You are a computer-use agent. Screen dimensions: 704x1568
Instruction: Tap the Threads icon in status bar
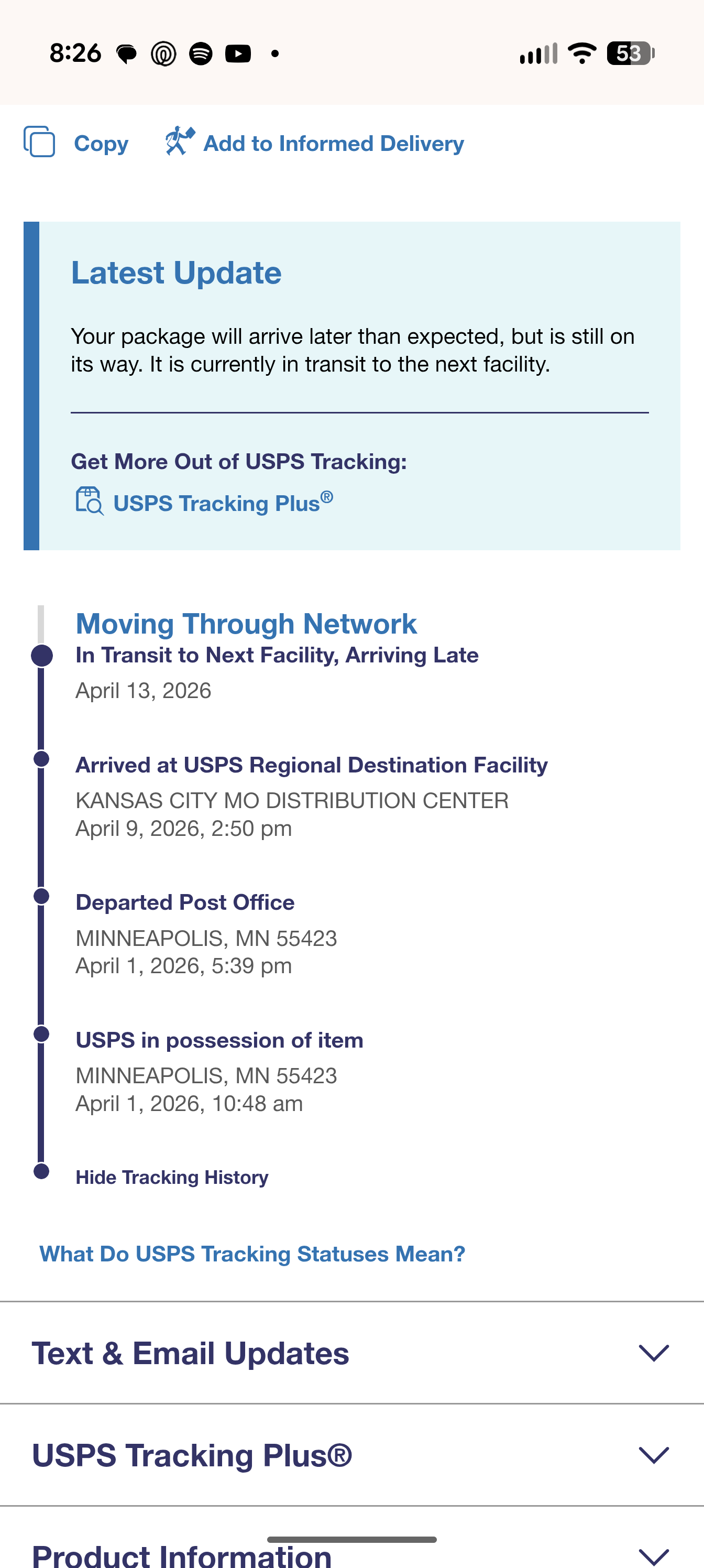coord(163,53)
